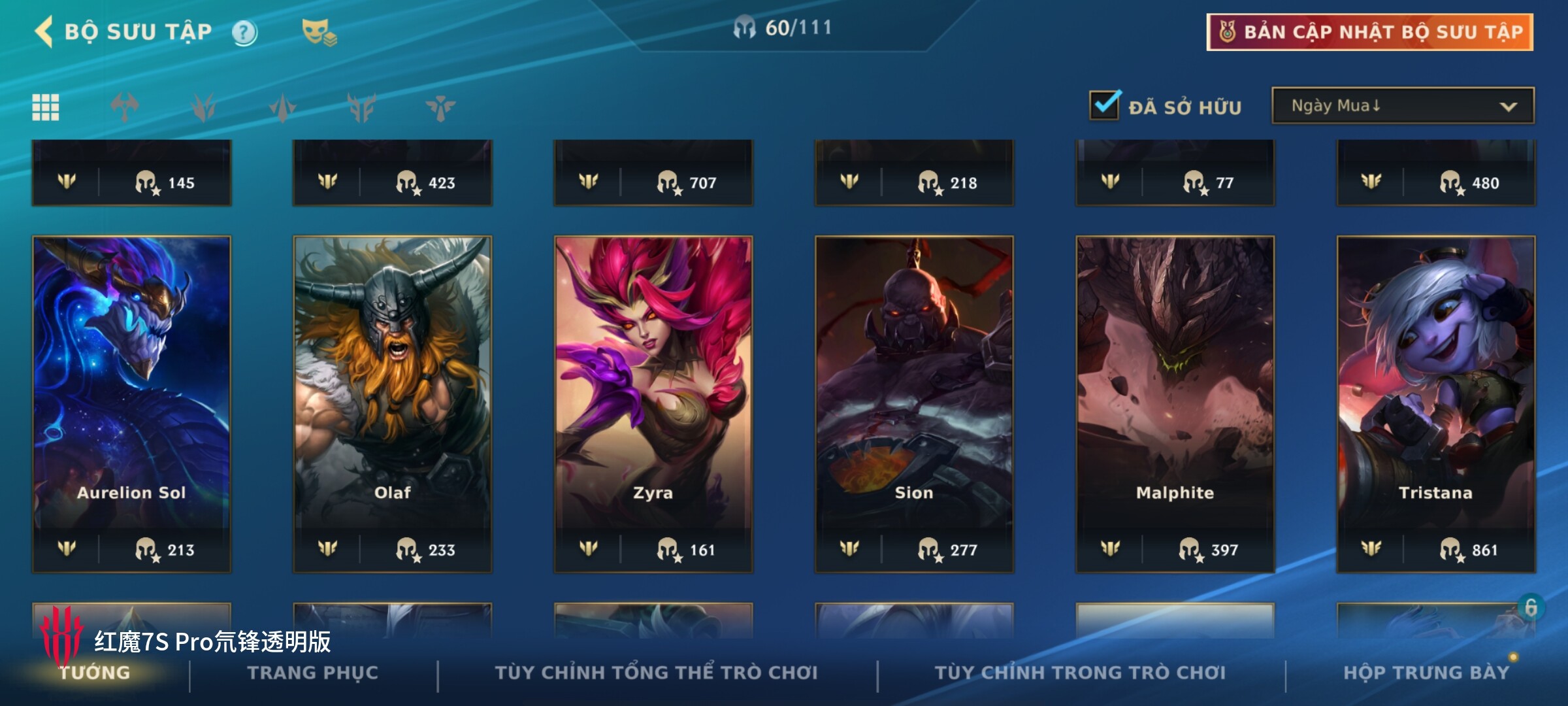Open the Ngày Mua sort dropdown

coord(1403,105)
